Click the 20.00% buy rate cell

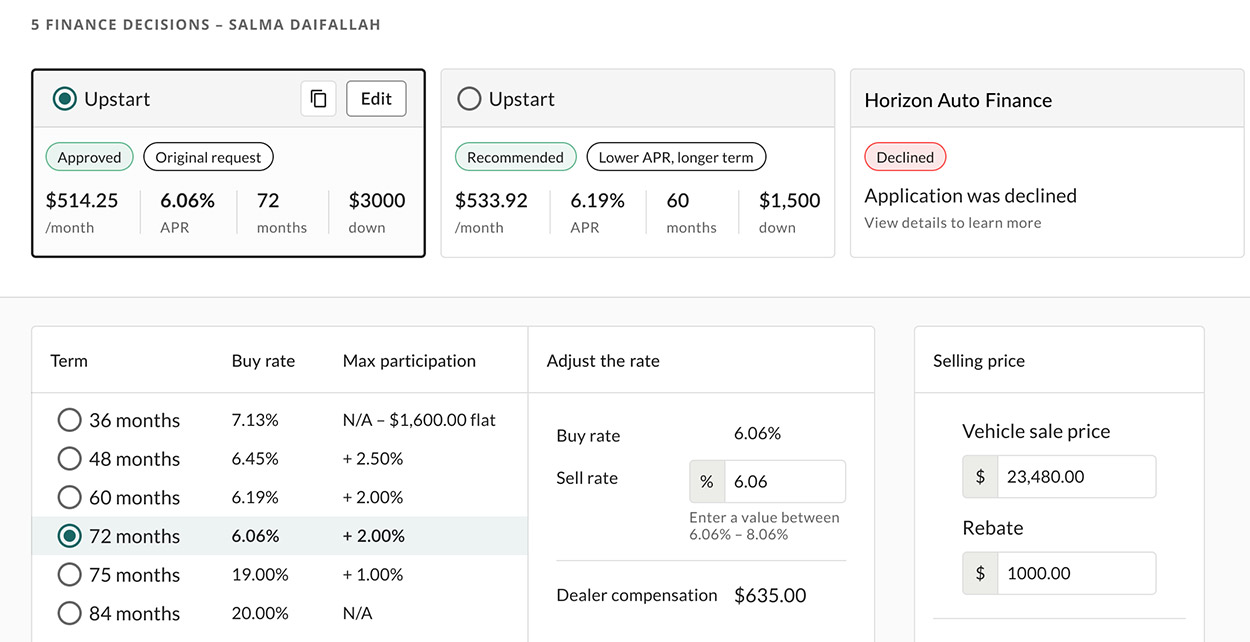pos(260,613)
